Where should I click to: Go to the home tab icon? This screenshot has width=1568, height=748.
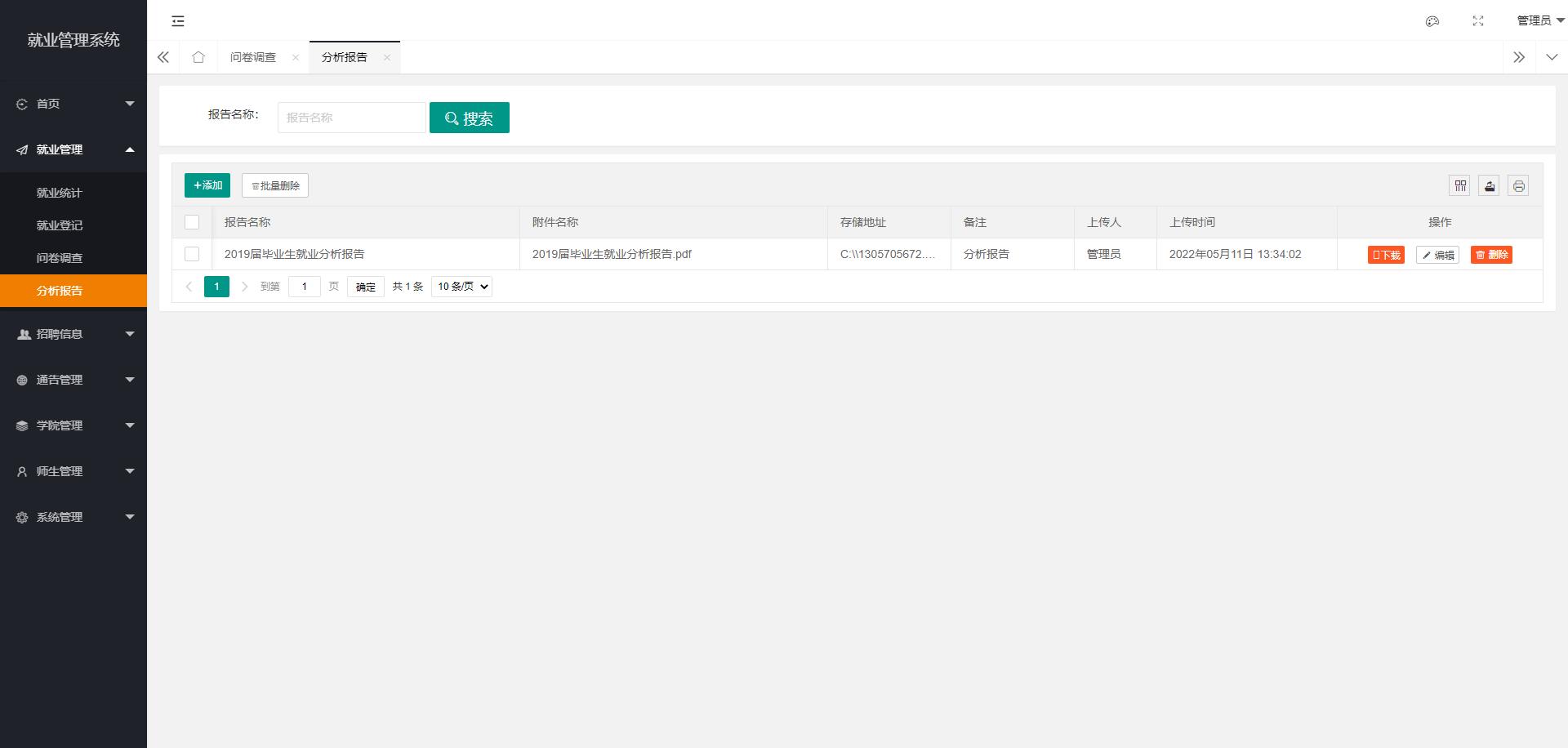[198, 57]
